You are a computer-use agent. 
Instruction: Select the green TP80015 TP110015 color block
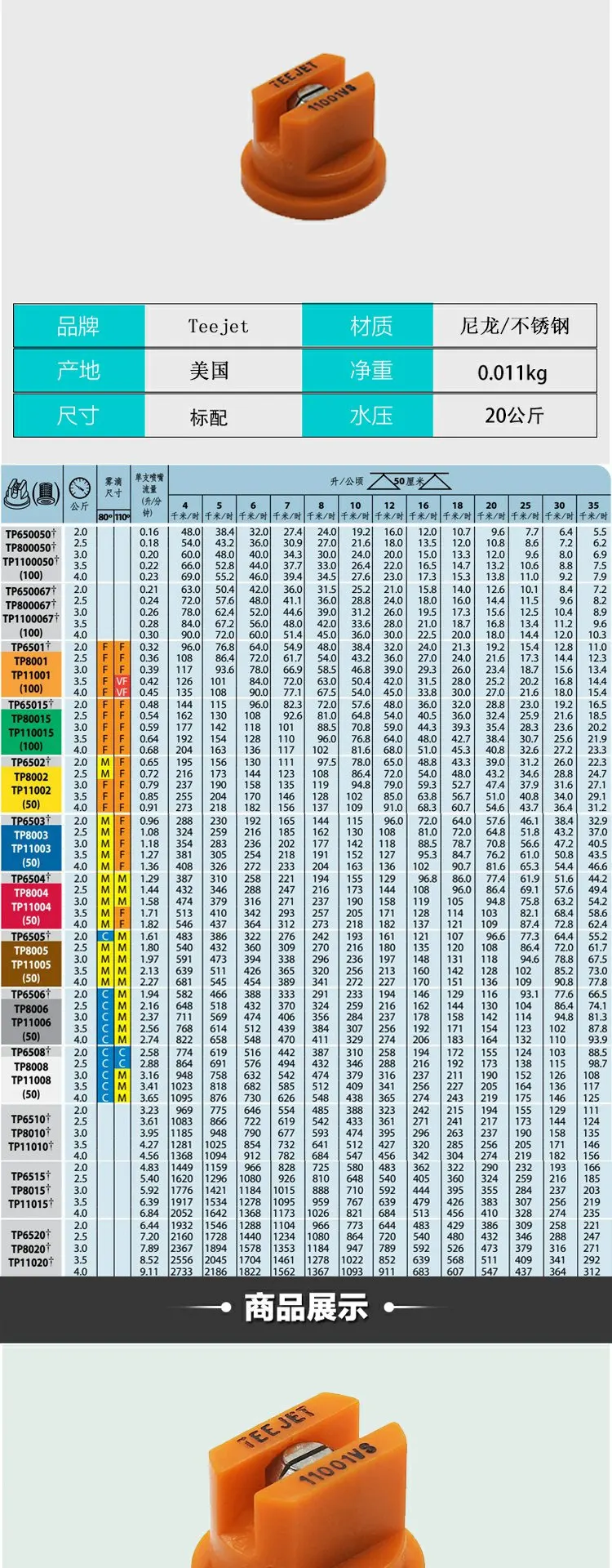pyautogui.click(x=31, y=733)
